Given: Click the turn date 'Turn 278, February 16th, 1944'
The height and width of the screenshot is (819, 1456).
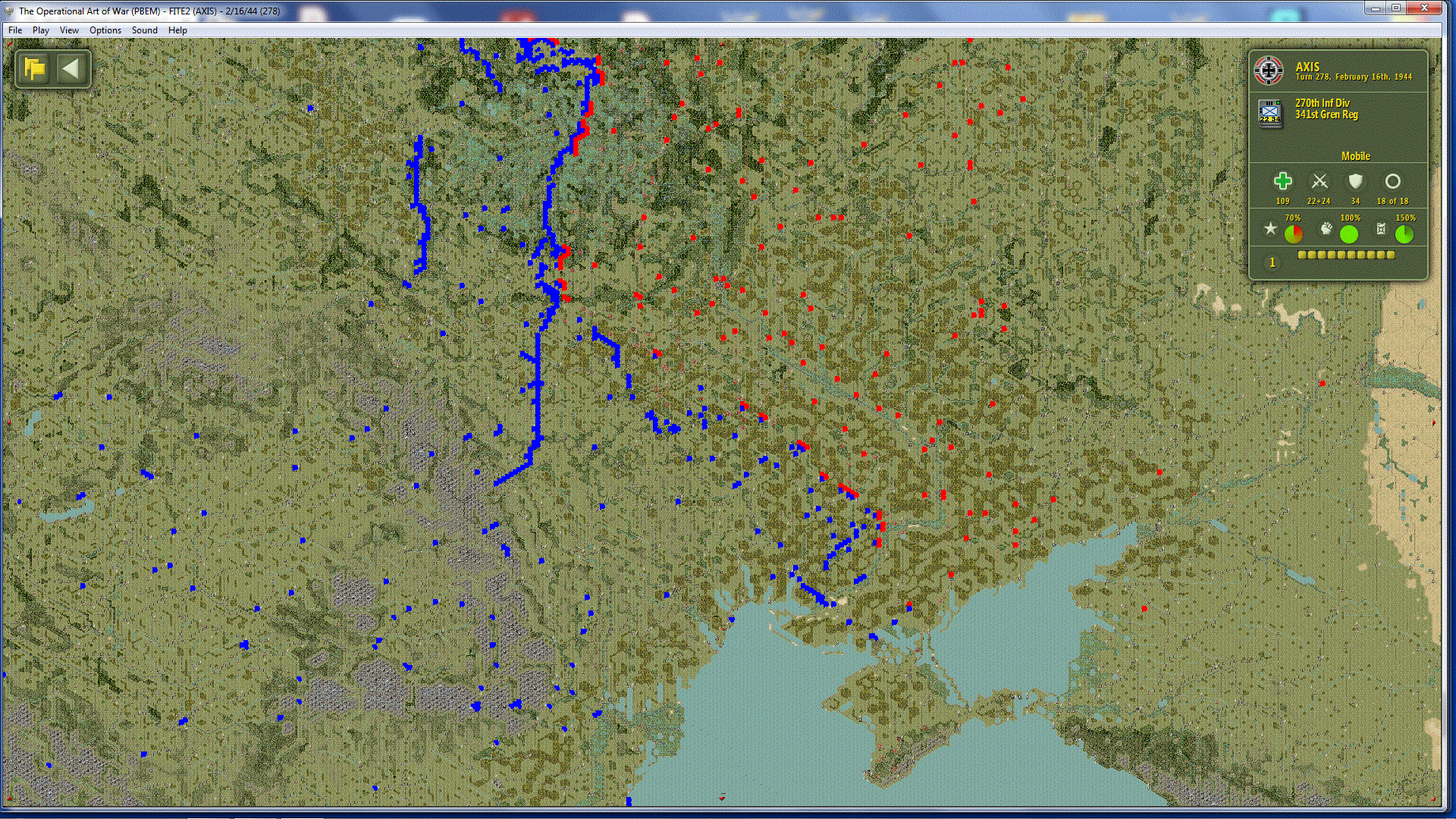Looking at the screenshot, I should tap(1354, 77).
